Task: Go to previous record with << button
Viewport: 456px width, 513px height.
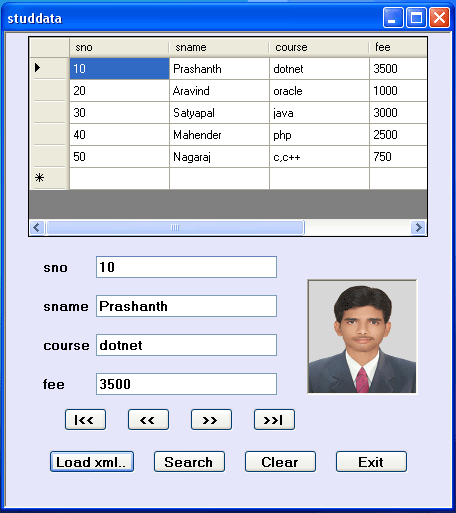Action: pos(148,420)
